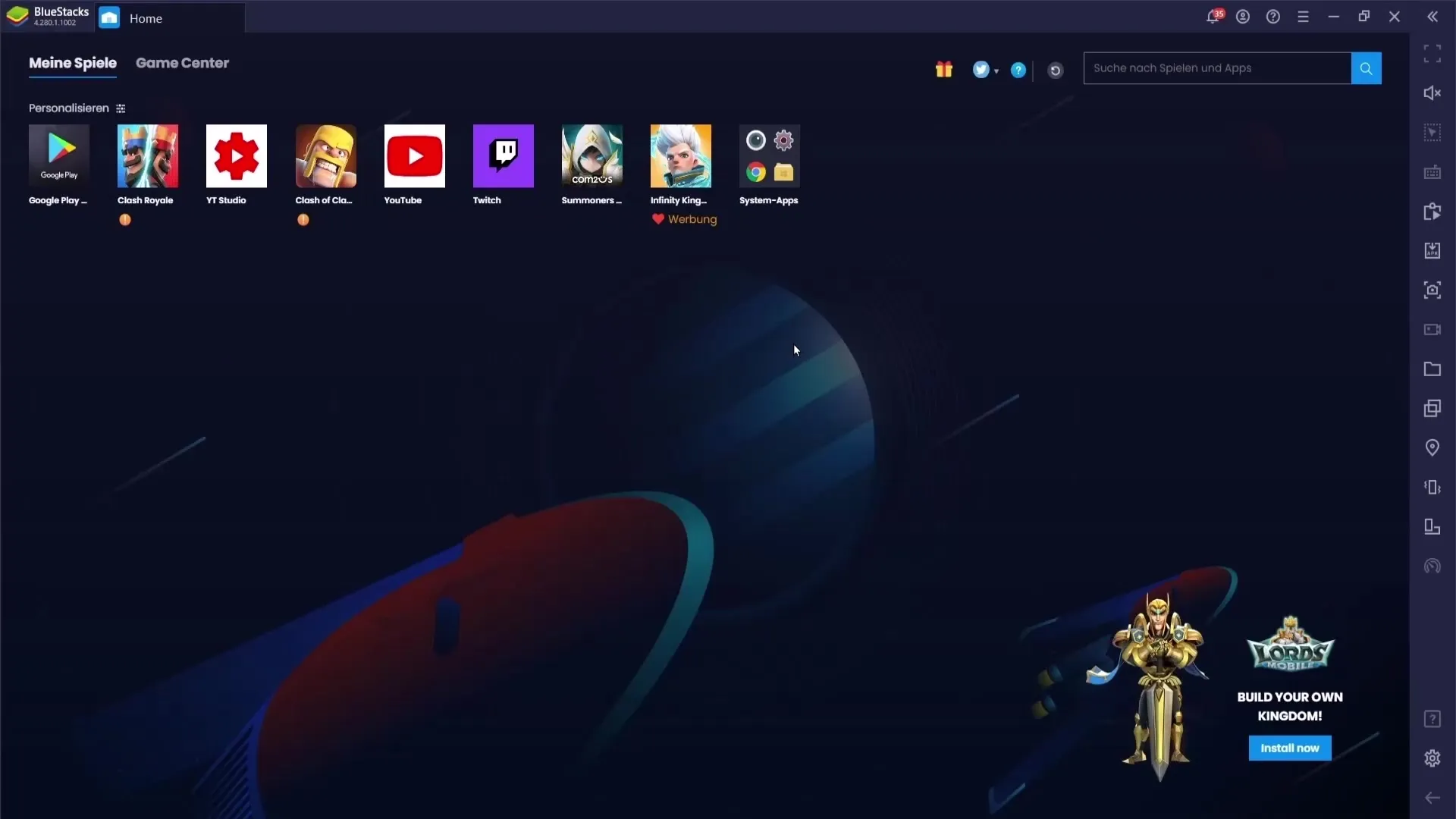Image resolution: width=1456 pixels, height=819 pixels.
Task: Click the Install APK icon in sidebar
Action: 1432,250
